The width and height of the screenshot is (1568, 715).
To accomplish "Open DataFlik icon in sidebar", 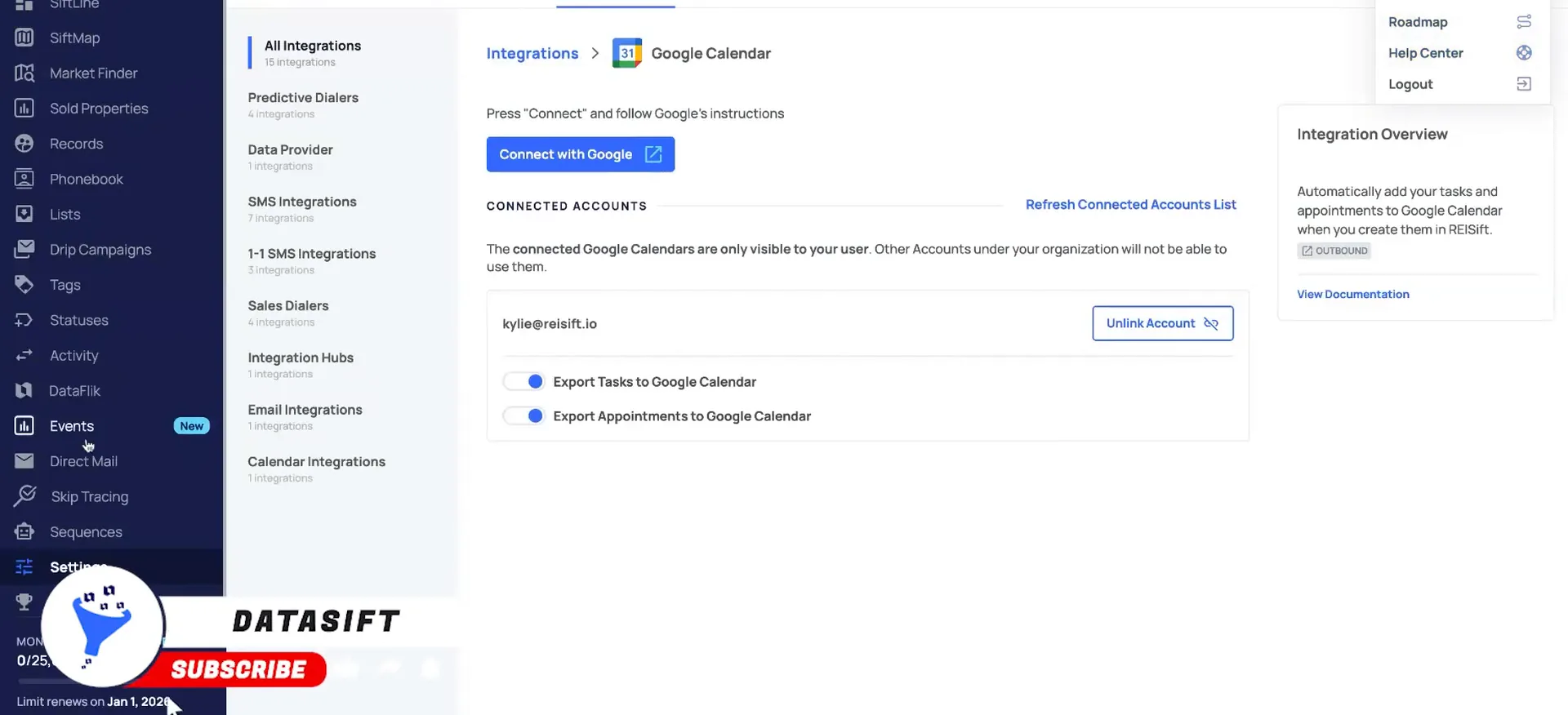I will pos(24,390).
